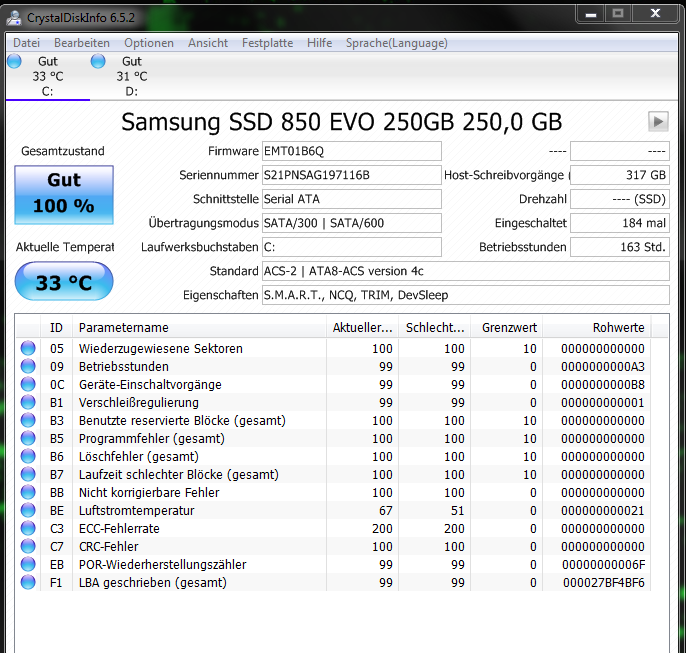This screenshot has width=686, height=653.
Task: Click the Eigenschaften field
Action: click(466, 295)
